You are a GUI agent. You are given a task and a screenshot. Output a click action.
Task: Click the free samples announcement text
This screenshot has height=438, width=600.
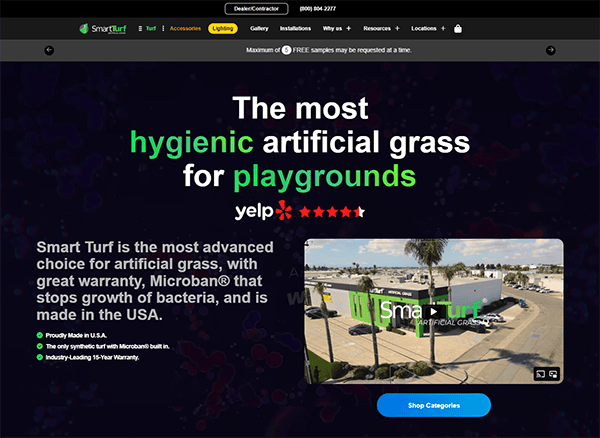pos(329,50)
